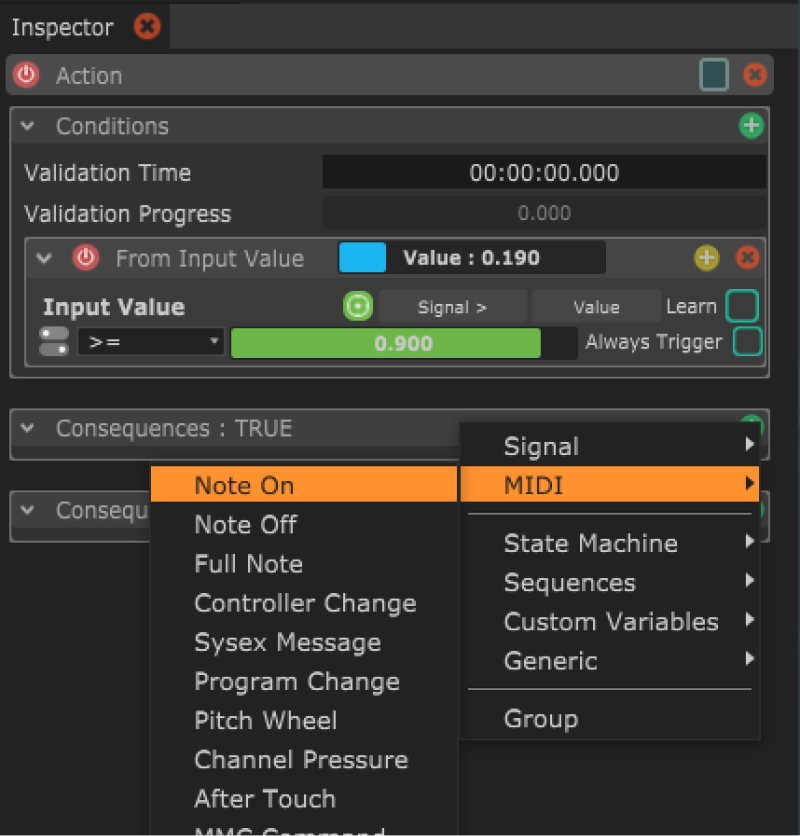Close the Inspector tab with red X
Image resolution: width=800 pixels, height=836 pixels.
[x=147, y=27]
